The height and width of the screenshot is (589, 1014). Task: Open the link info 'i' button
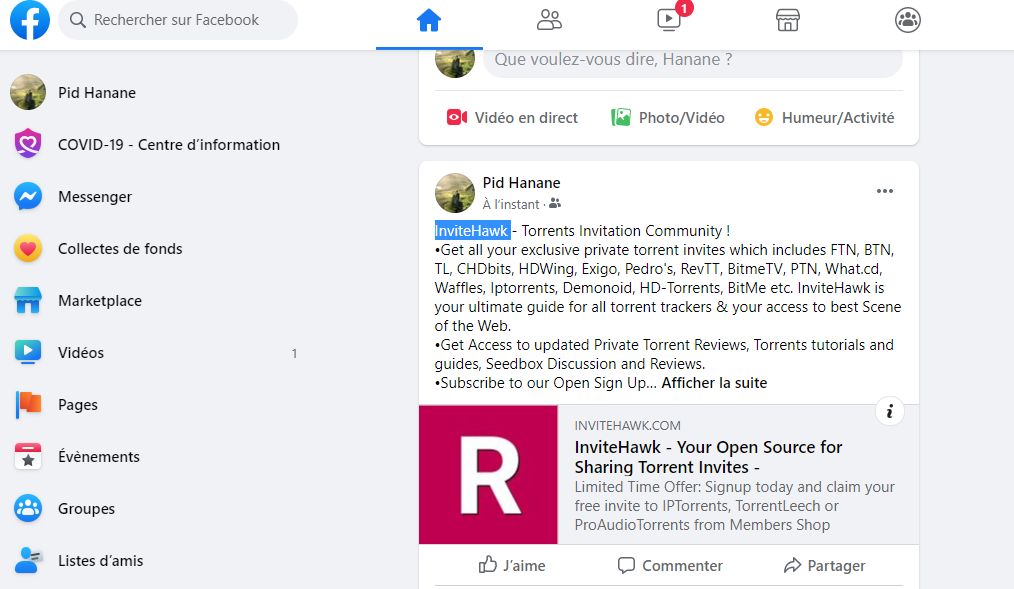click(890, 411)
